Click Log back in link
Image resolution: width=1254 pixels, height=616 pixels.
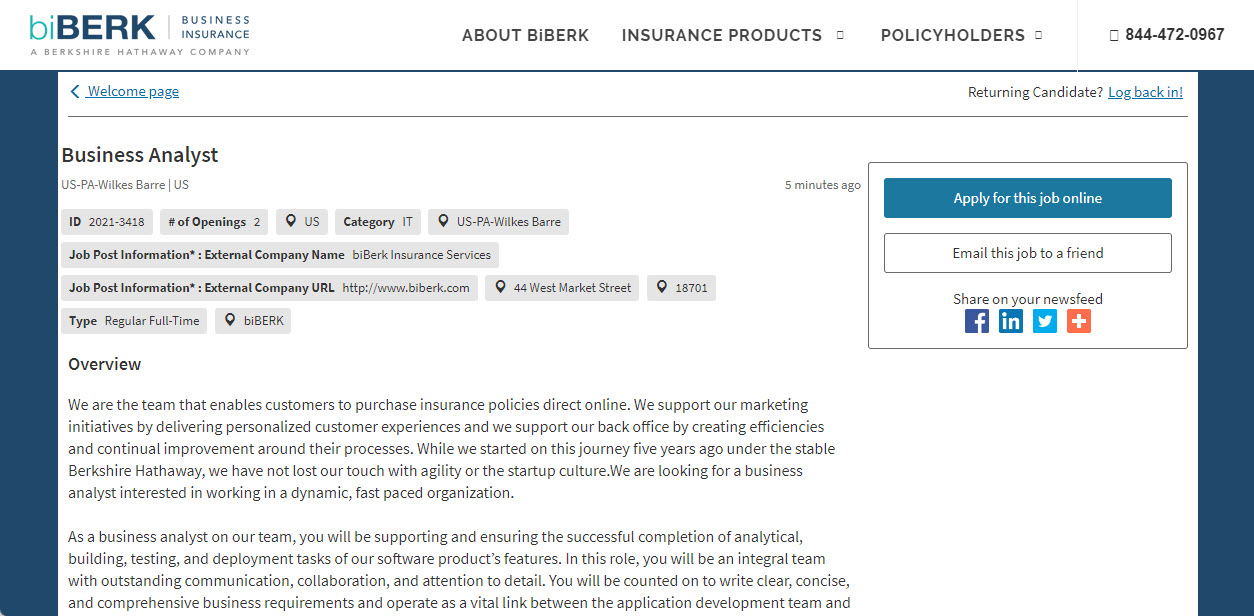point(1145,92)
